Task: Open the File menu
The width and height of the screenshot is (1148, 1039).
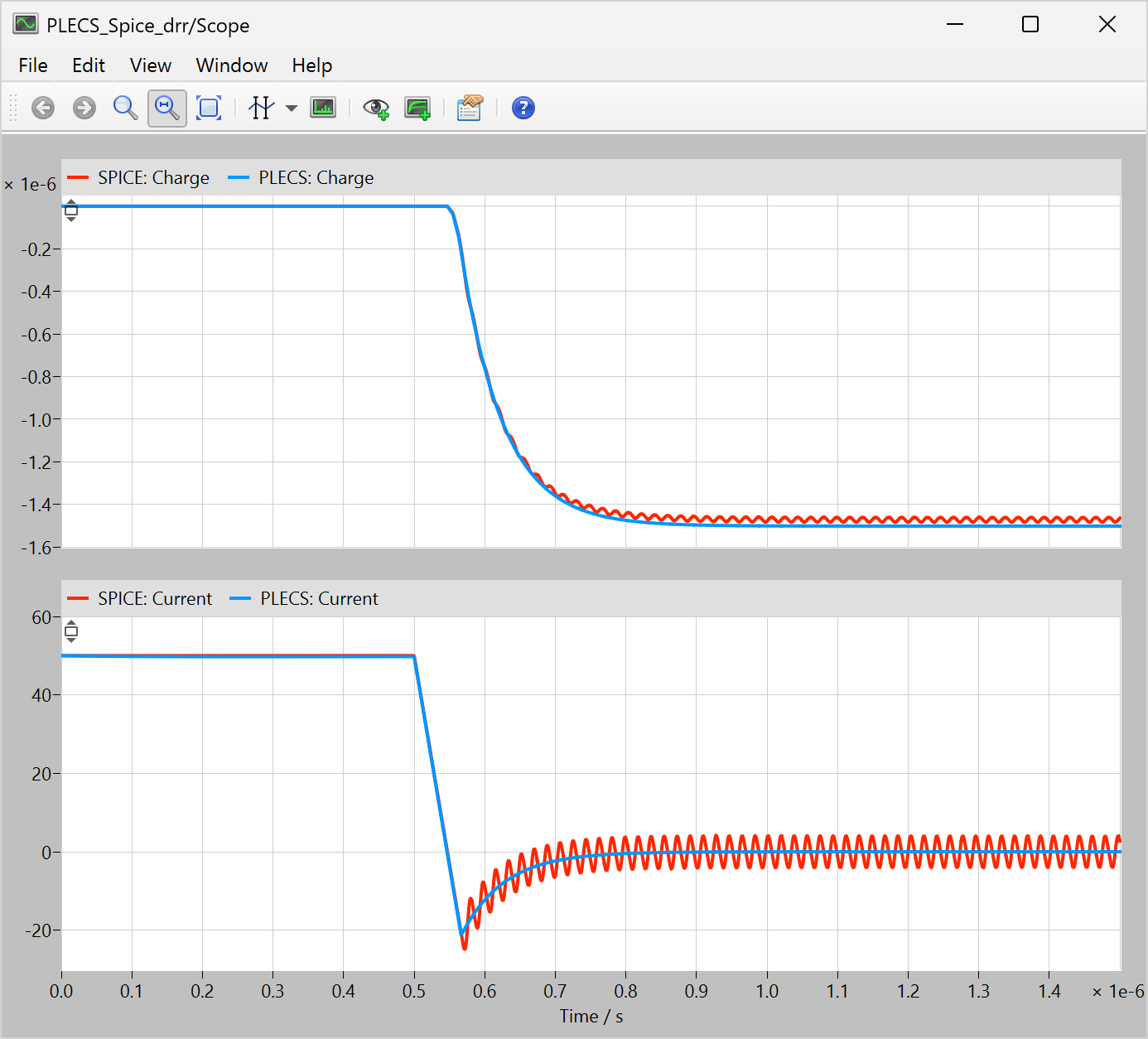Action: pos(33,65)
